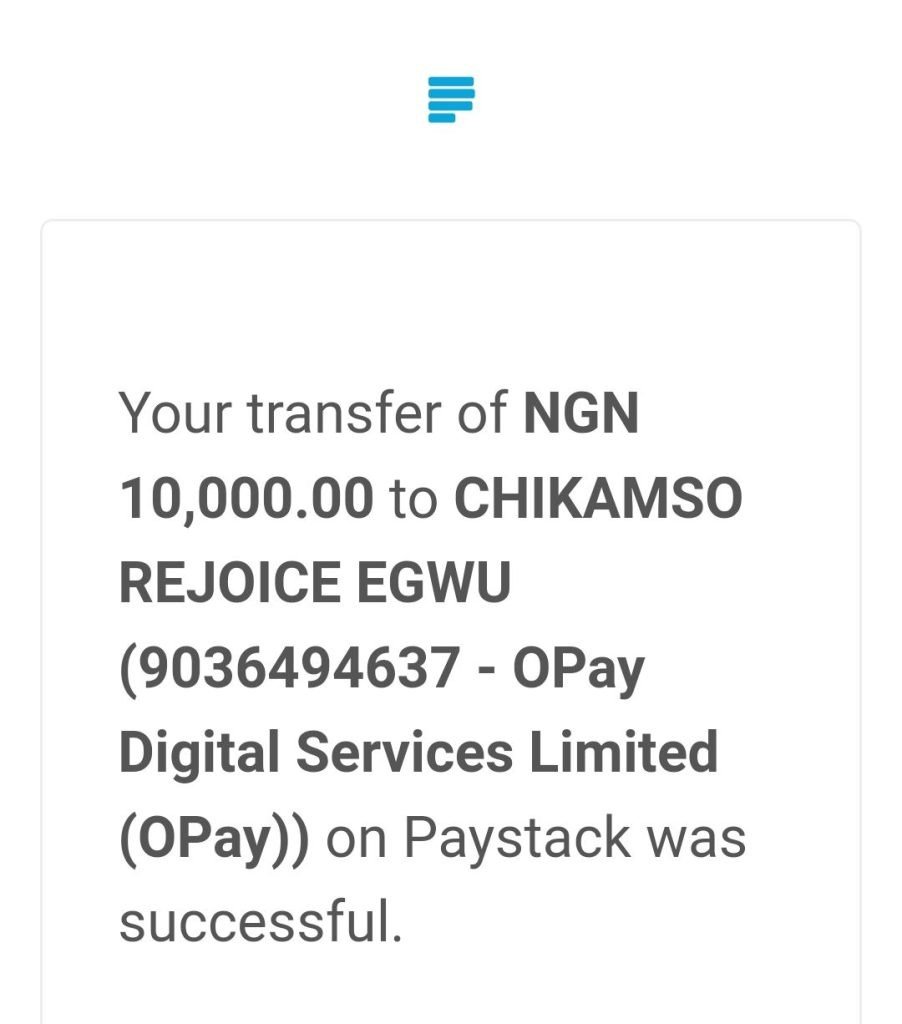Click the blue Paystack logo icon
Screen dimensions: 902x1024
coord(451,99)
